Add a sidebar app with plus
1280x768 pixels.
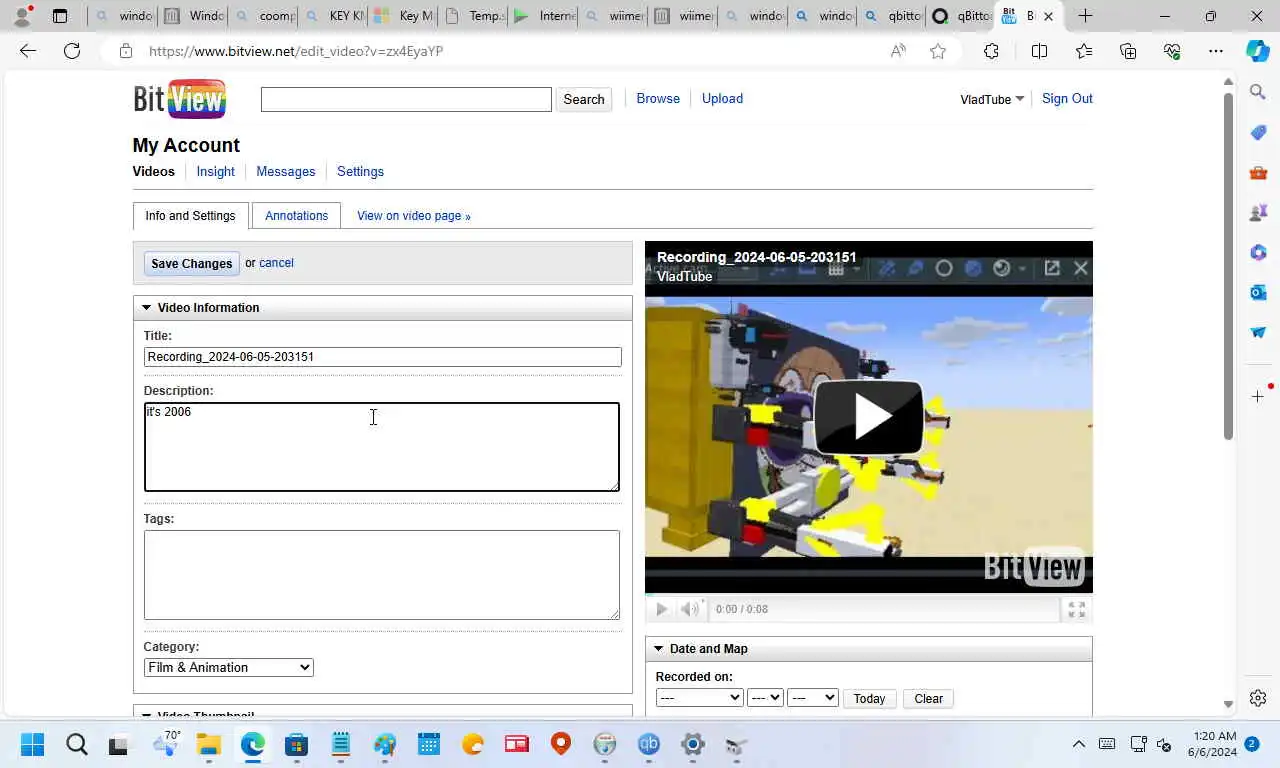coord(1258,397)
